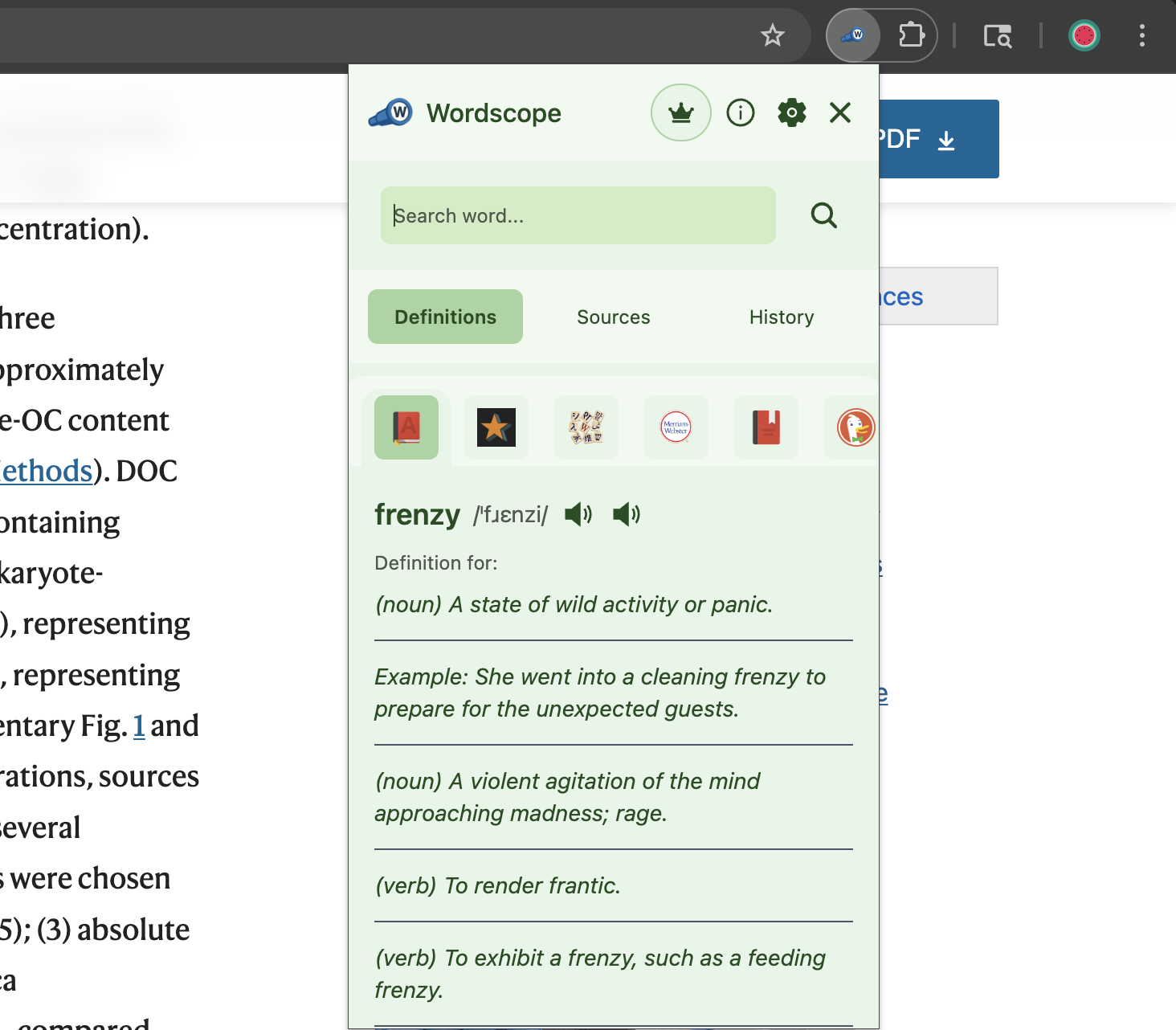This screenshot has height=1030, width=1176.
Task: Open Wordscope premium crown button
Action: [x=680, y=112]
